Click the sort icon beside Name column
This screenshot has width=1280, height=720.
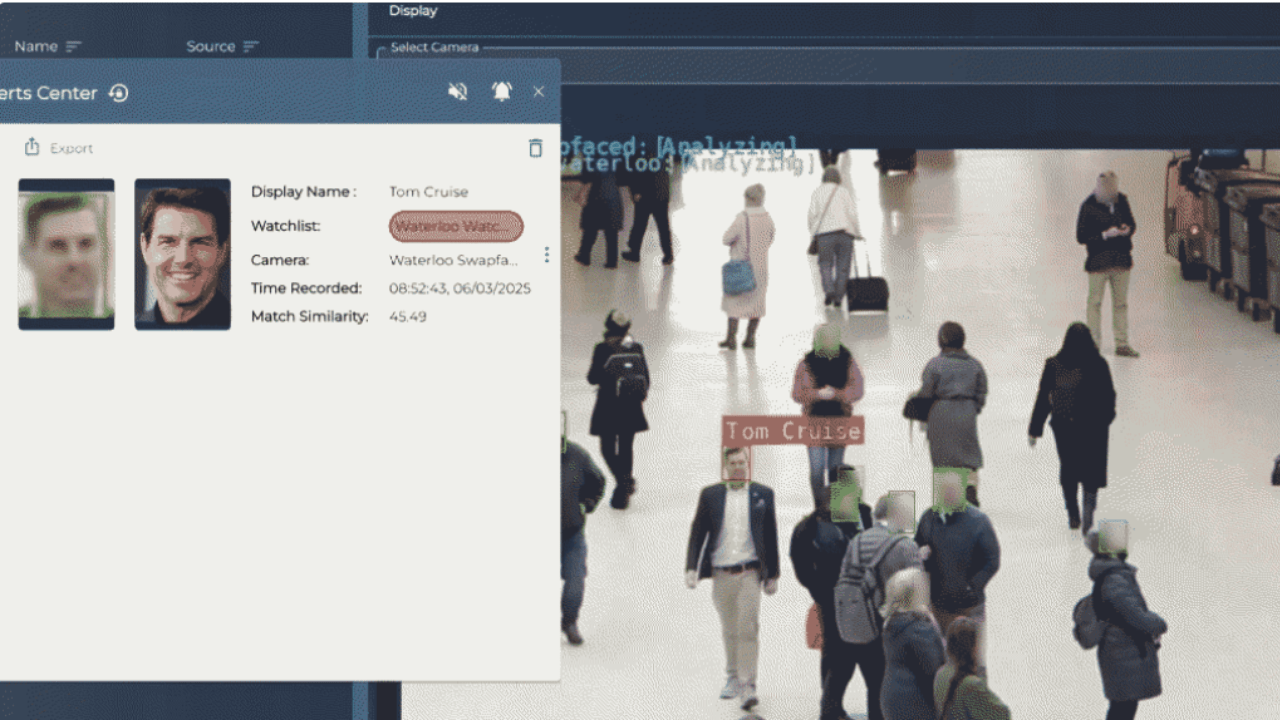(x=73, y=47)
